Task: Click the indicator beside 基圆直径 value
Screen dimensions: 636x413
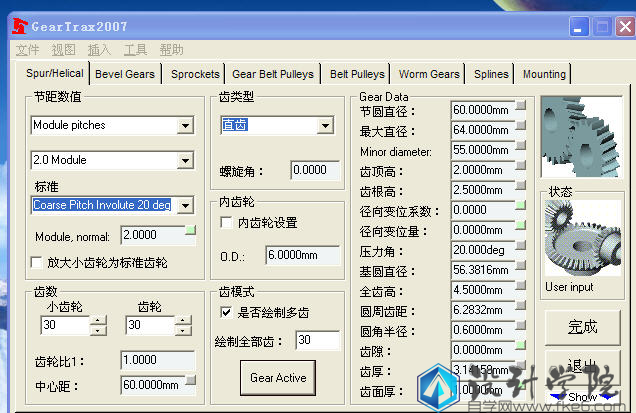Action: coord(521,270)
